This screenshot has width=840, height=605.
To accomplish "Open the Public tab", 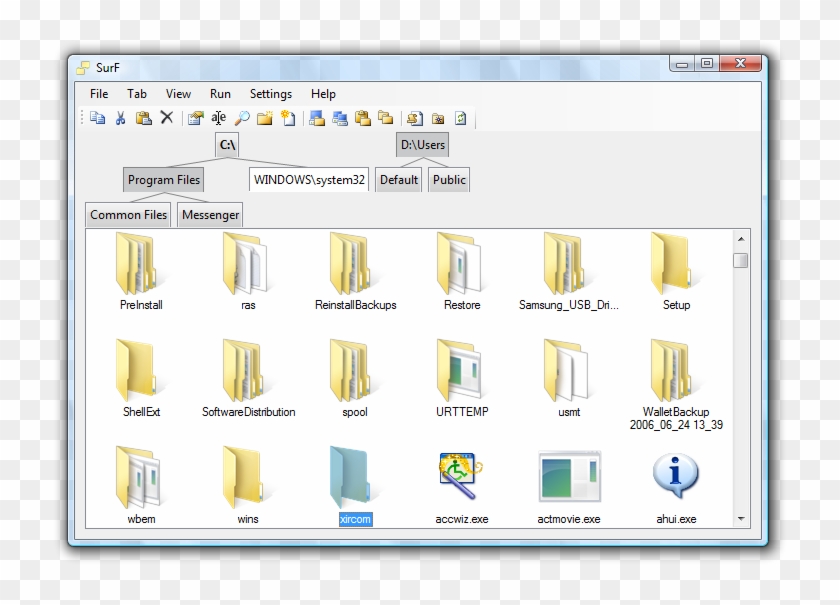I will [449, 180].
